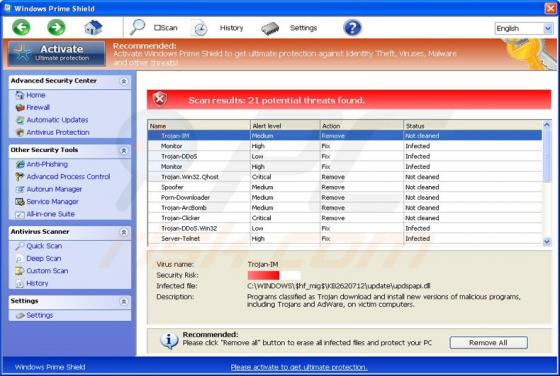Click the Anti-Phishing icon in sidebar
Viewport: 560px width, 376px height.
(20, 164)
